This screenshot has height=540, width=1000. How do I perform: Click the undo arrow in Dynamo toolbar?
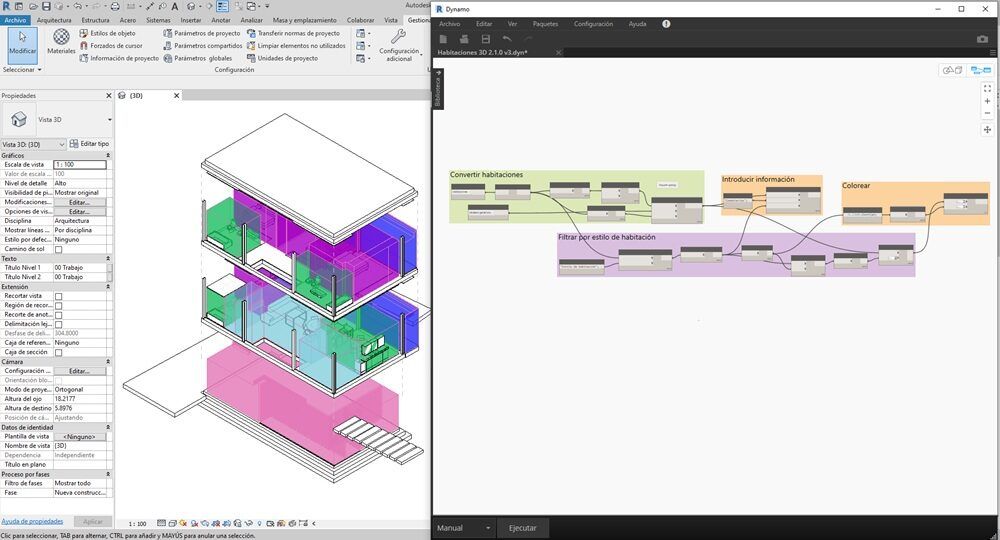[x=507, y=39]
